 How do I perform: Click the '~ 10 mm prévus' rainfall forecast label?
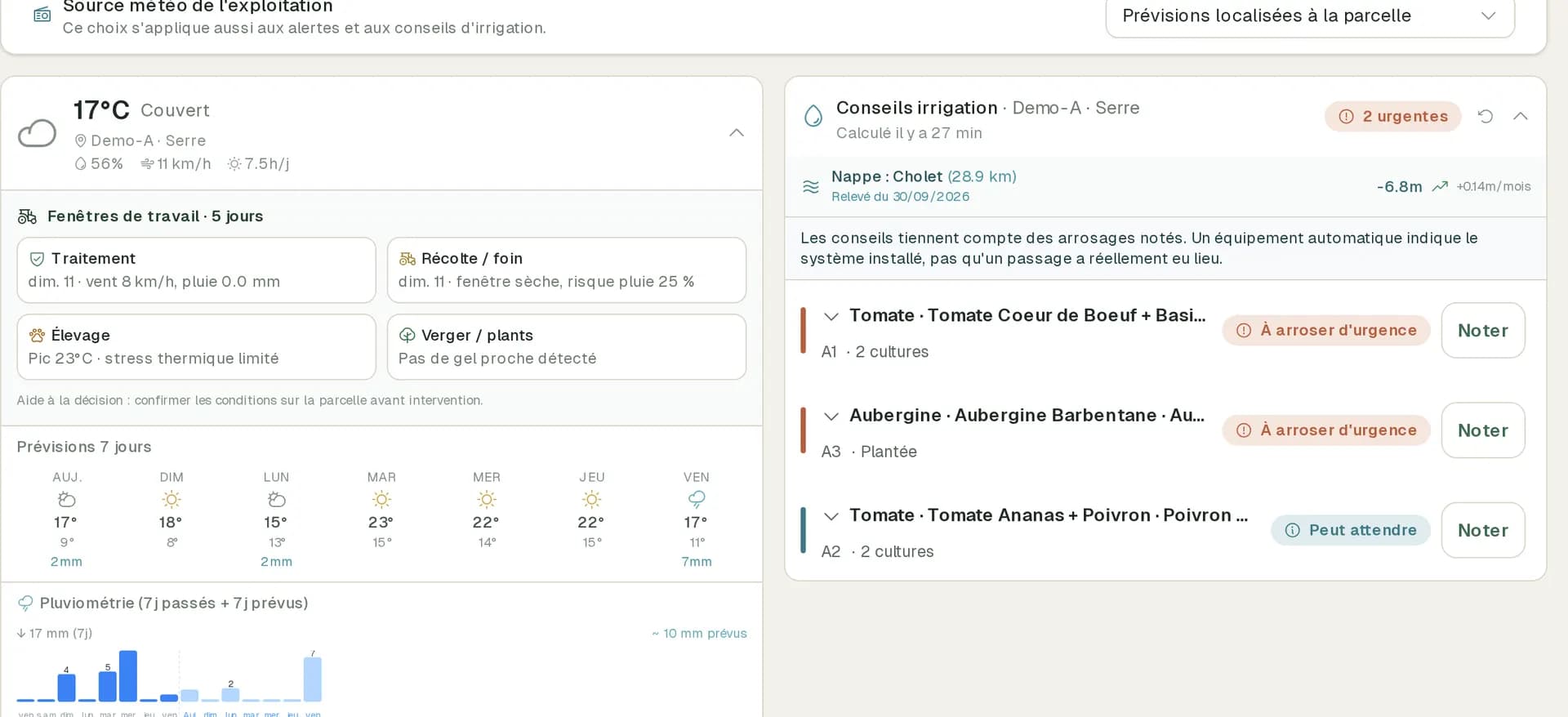pyautogui.click(x=699, y=634)
